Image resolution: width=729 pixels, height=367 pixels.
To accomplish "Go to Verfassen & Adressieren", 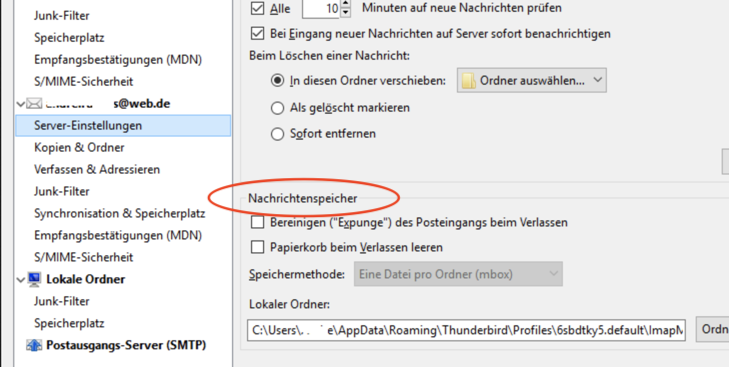I will [x=97, y=169].
